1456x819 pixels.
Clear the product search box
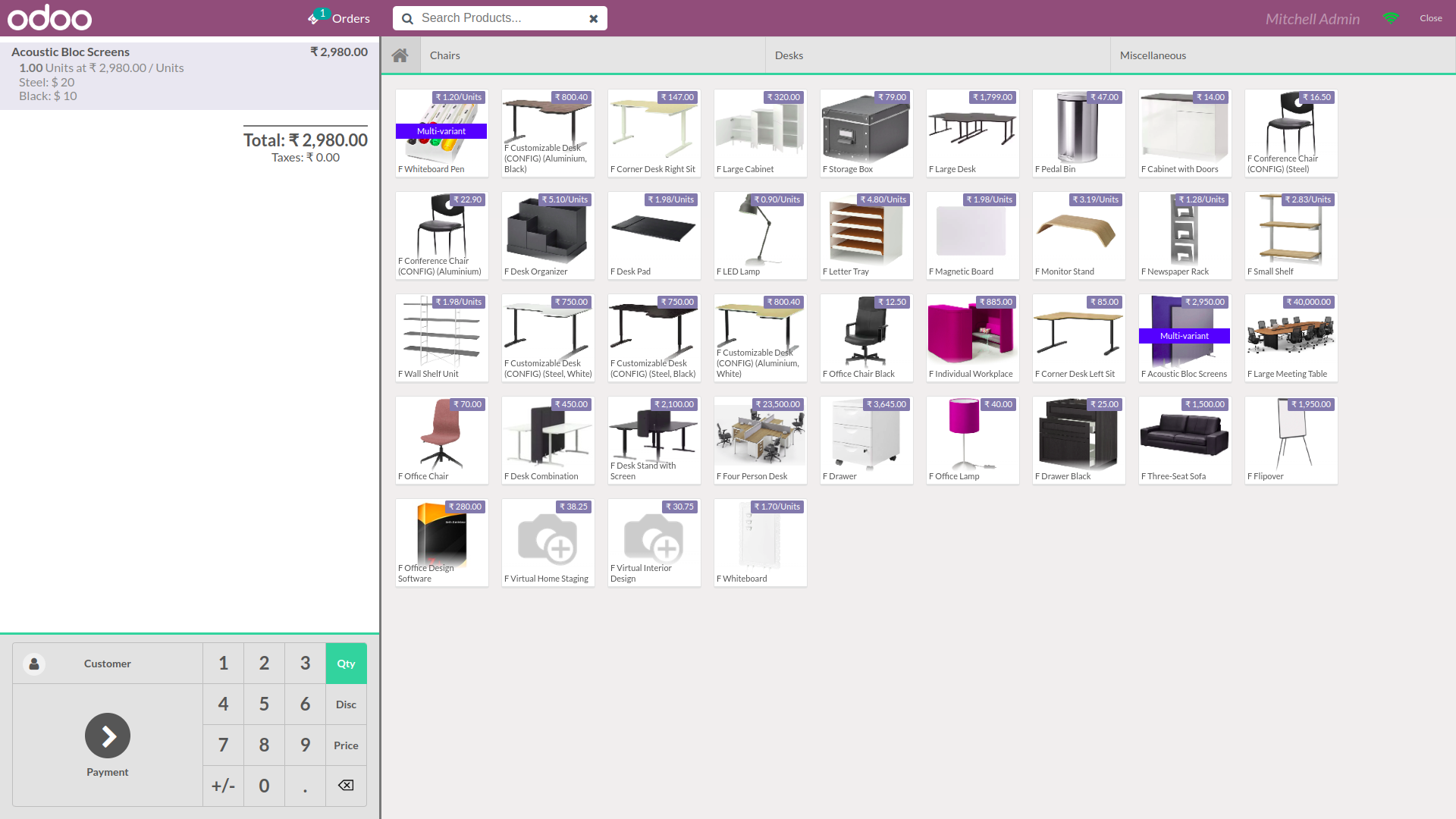tap(594, 19)
